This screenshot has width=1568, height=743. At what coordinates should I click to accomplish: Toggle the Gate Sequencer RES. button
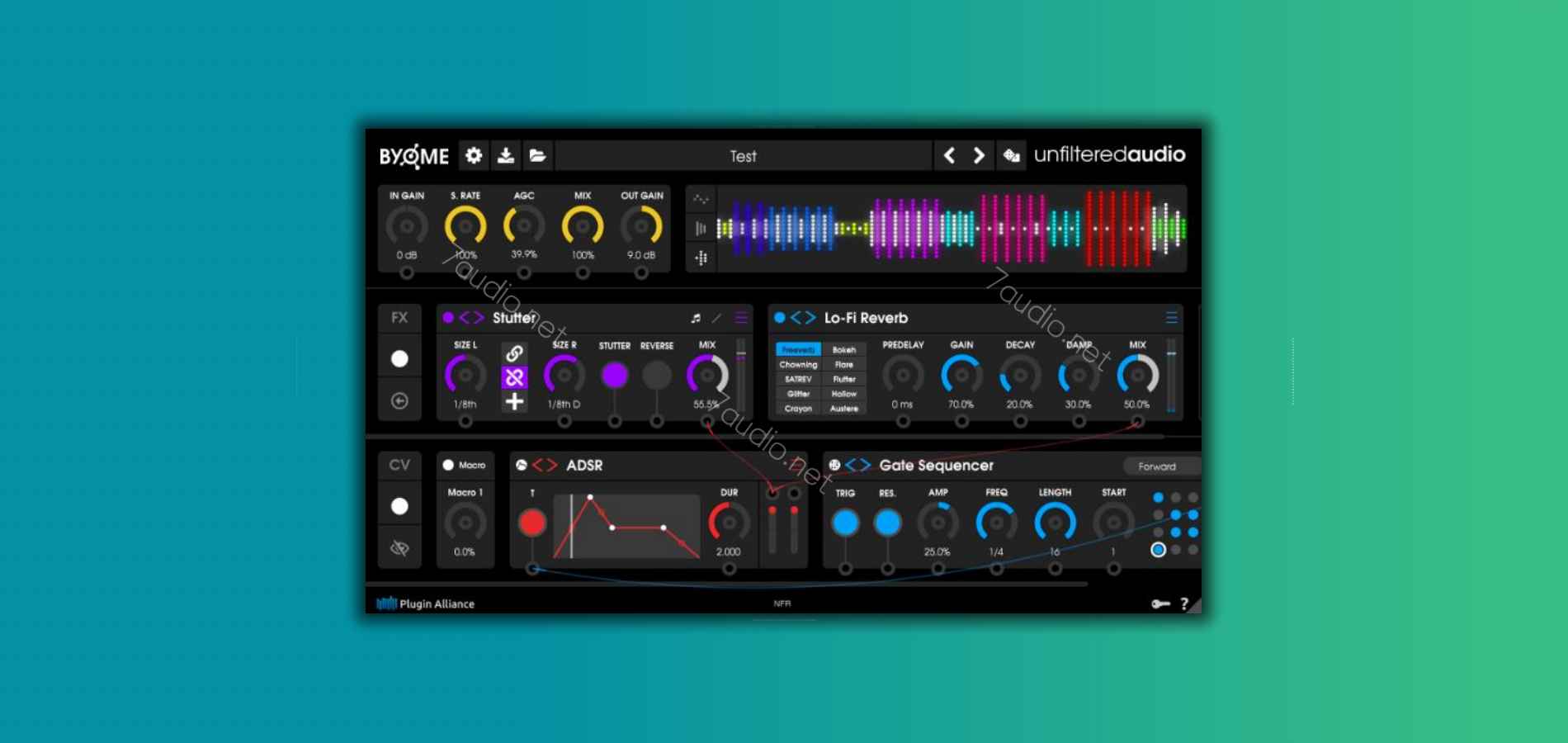point(887,523)
